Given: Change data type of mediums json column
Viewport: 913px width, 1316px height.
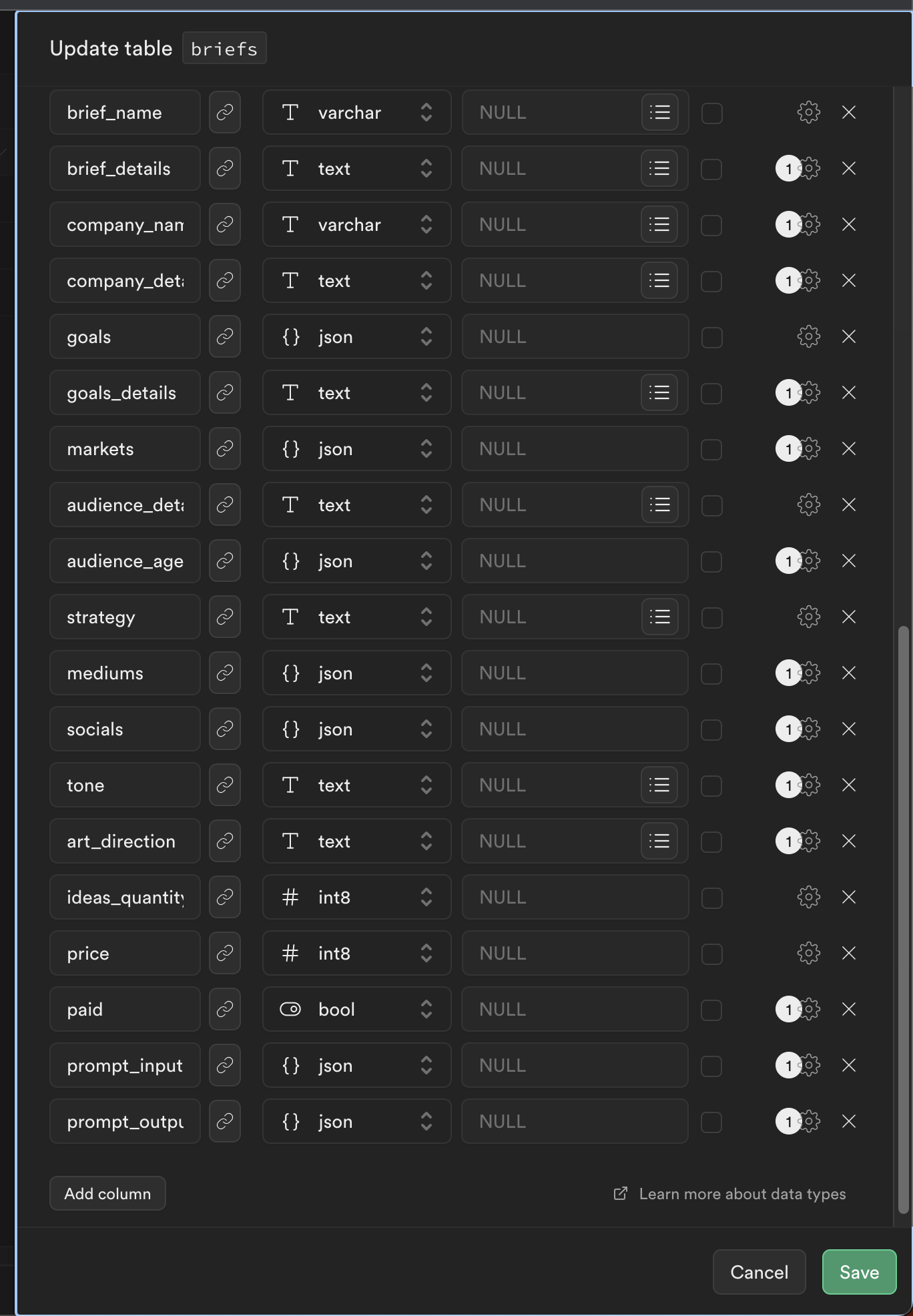Looking at the screenshot, I should [357, 673].
